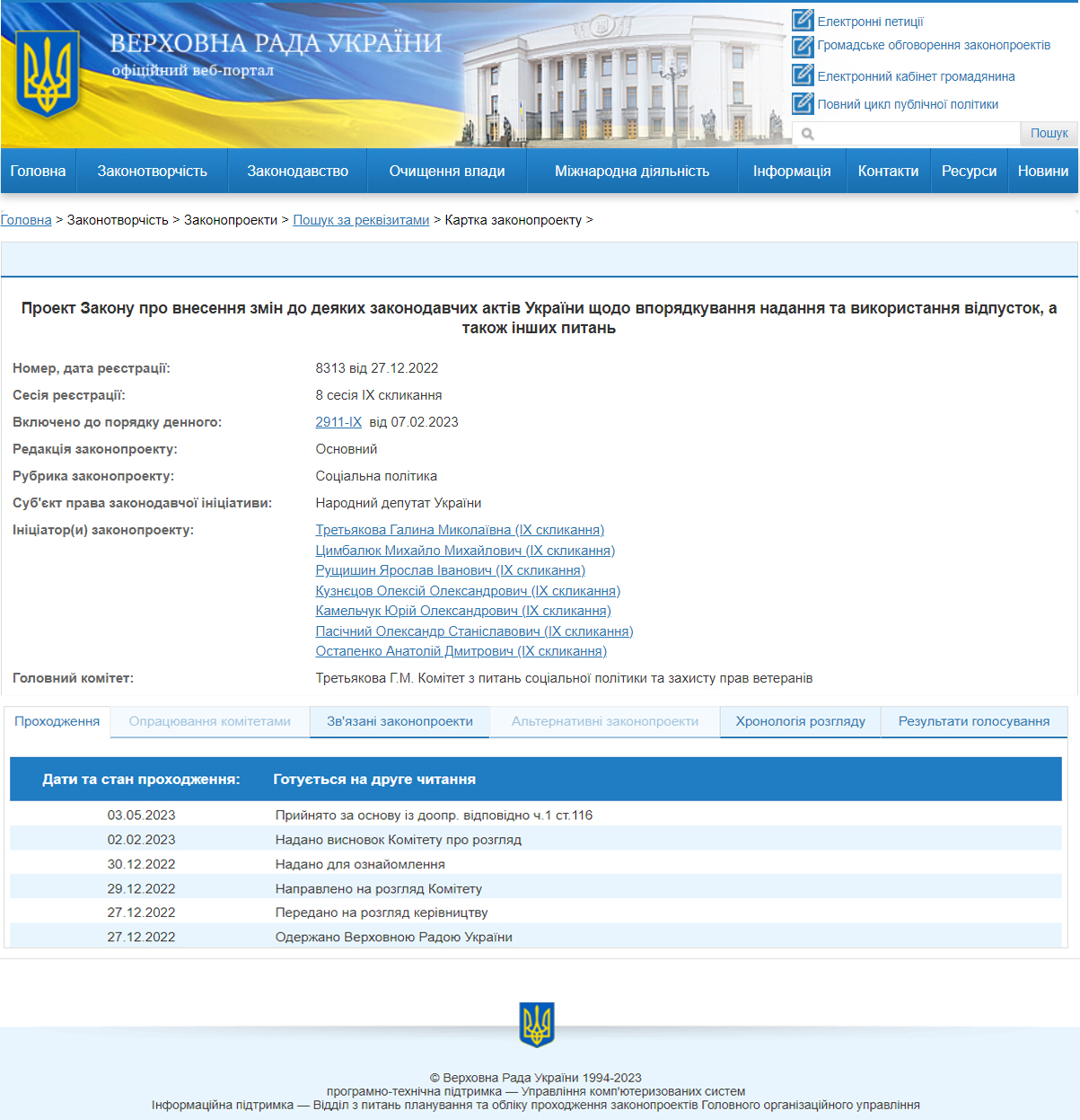Viewport: 1080px width, 1120px height.
Task: Click row 'Передано на розгляд керівництву'
Action: tap(536, 913)
